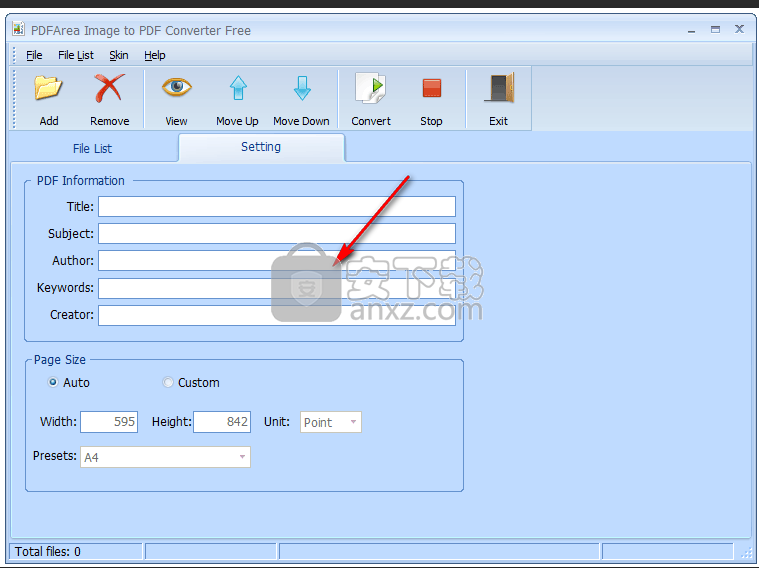
Task: Click the Move Up arrow icon
Action: (238, 88)
